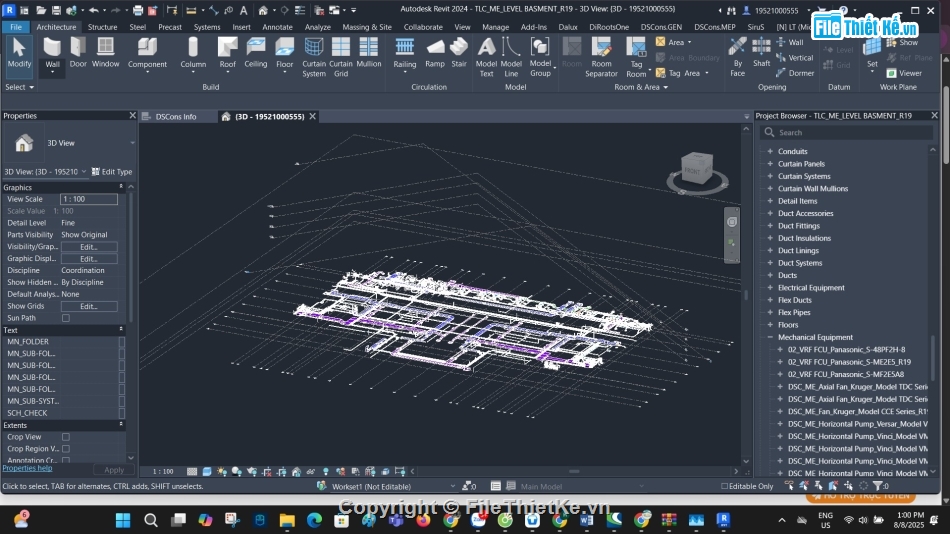Select the Shaft opening tool
950x534 pixels.
click(x=761, y=53)
